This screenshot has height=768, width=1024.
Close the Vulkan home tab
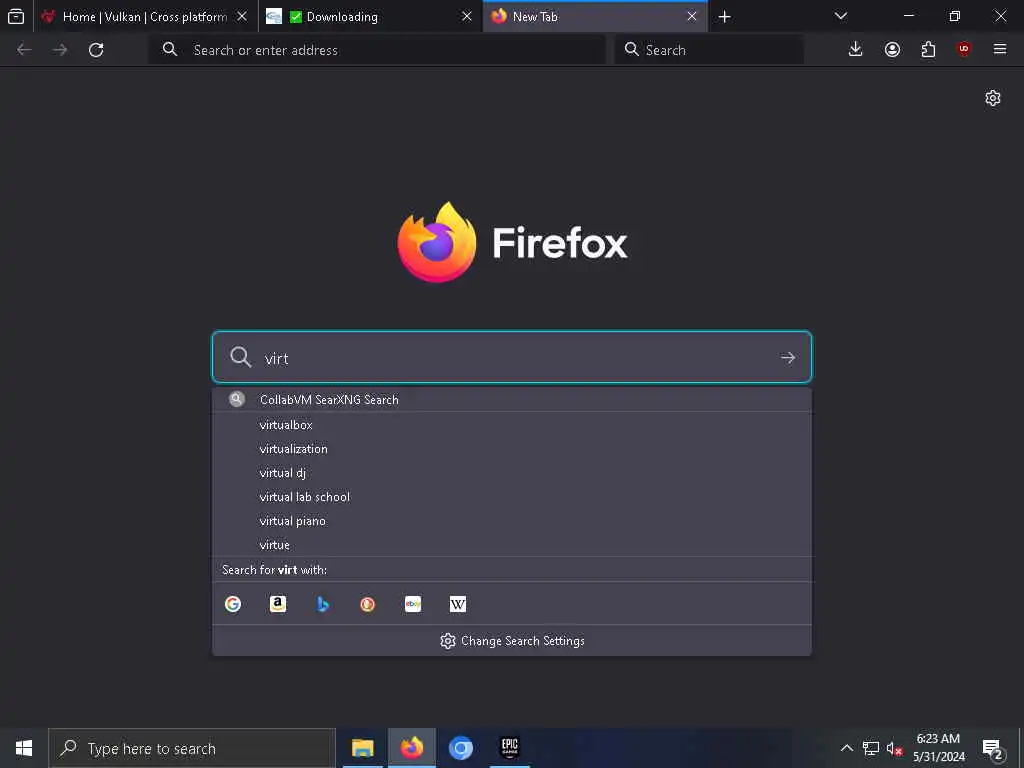point(242,16)
